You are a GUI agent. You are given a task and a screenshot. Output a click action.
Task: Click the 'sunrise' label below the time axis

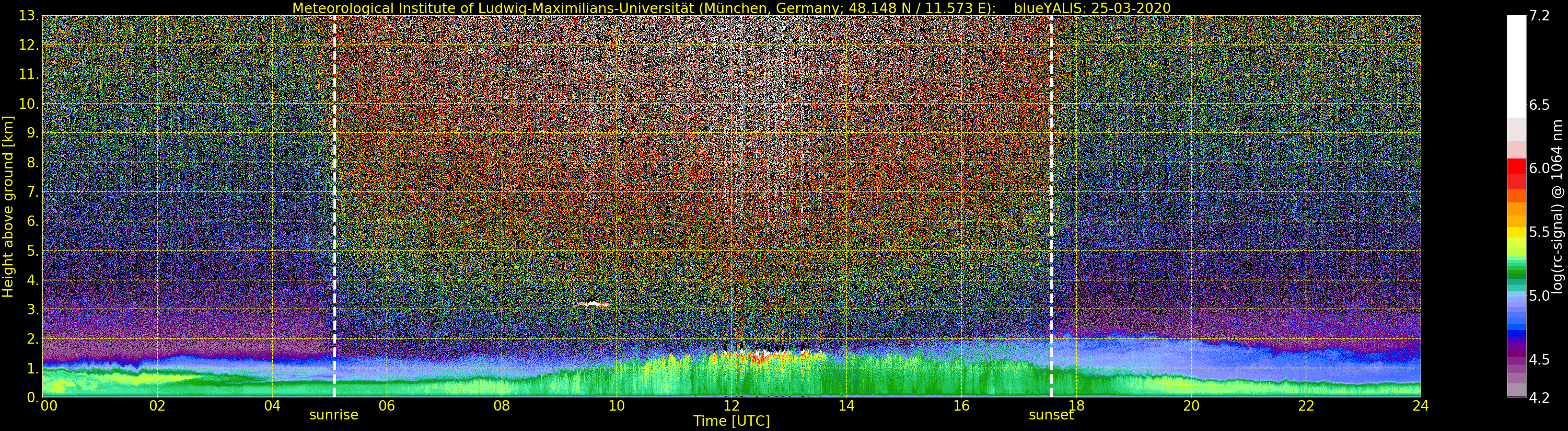(334, 415)
